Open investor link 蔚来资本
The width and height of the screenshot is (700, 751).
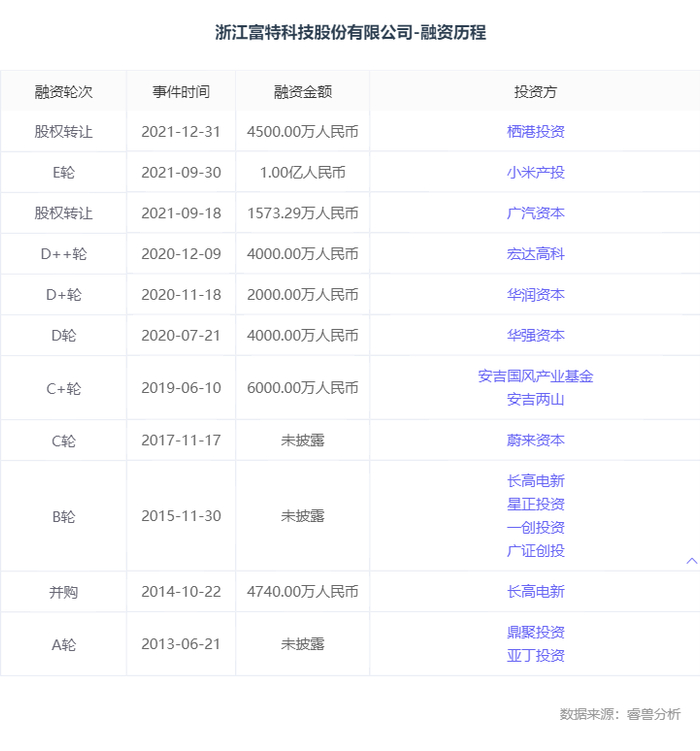(535, 440)
